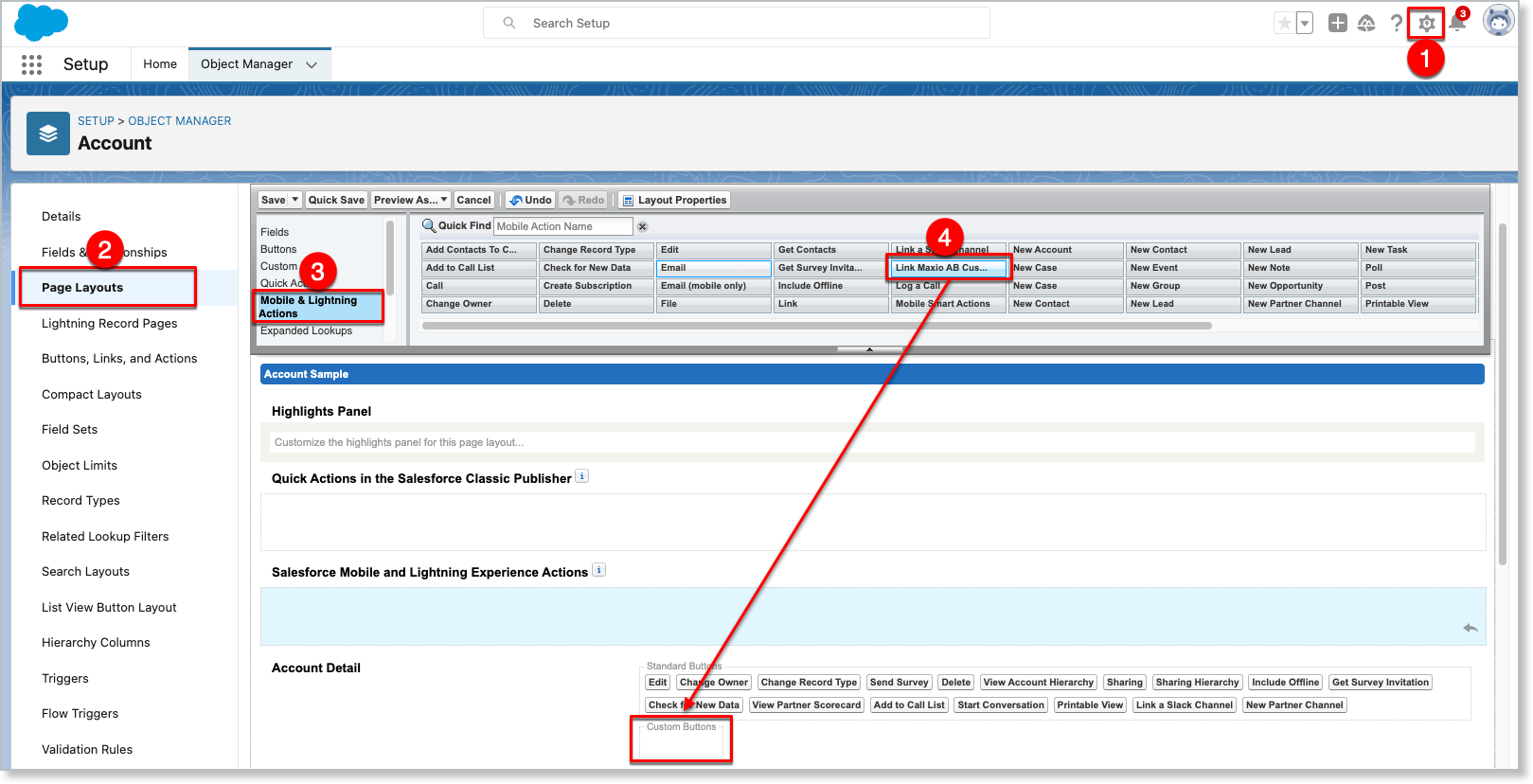The width and height of the screenshot is (1533, 784).
Task: Open Validation Rules
Action: pos(87,750)
